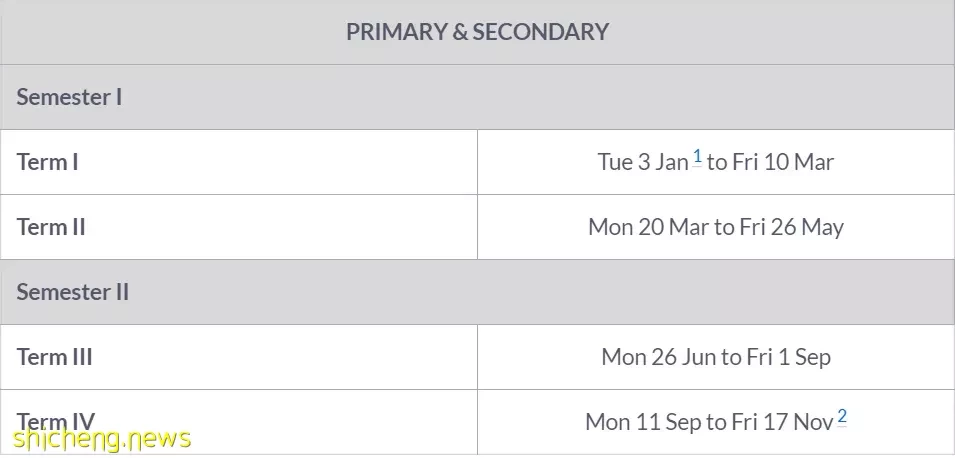Open footnote 1 link beside Jan
The image size is (955, 458).
click(x=697, y=157)
